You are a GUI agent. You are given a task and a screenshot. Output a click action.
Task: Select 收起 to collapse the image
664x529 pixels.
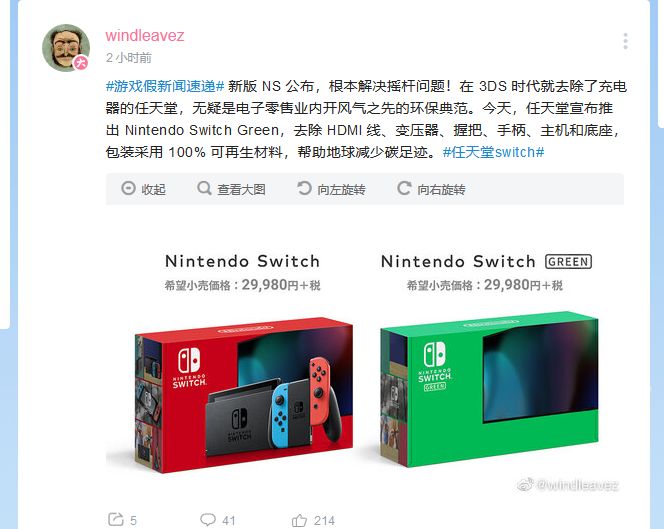pos(153,189)
